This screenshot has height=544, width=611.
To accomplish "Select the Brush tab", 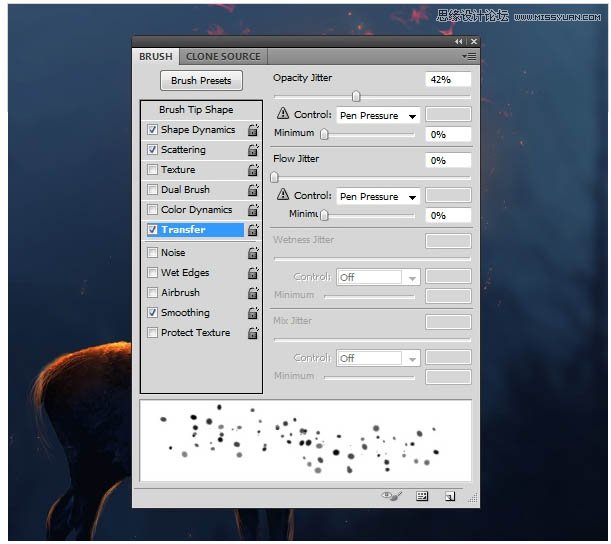I will tap(155, 57).
